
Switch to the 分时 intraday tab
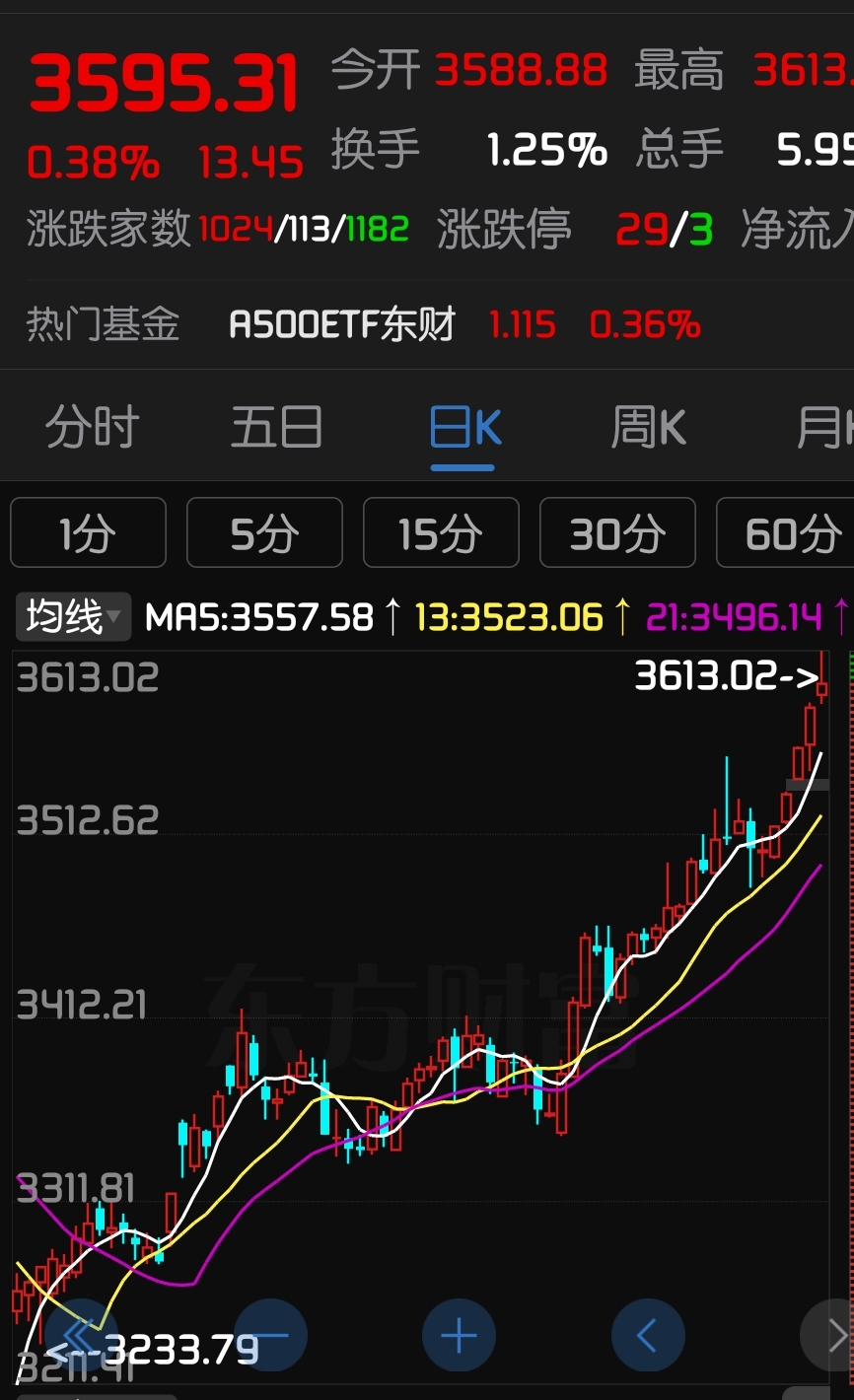pyautogui.click(x=92, y=428)
